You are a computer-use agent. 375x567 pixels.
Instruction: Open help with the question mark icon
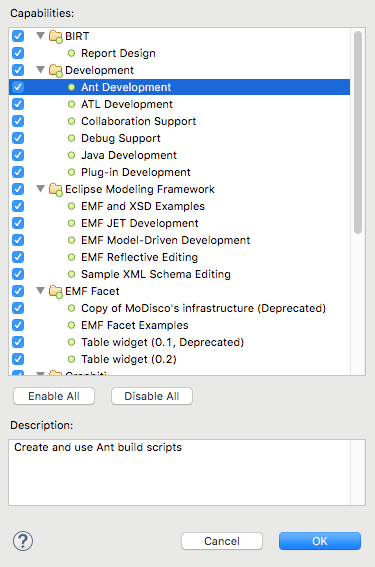23,541
